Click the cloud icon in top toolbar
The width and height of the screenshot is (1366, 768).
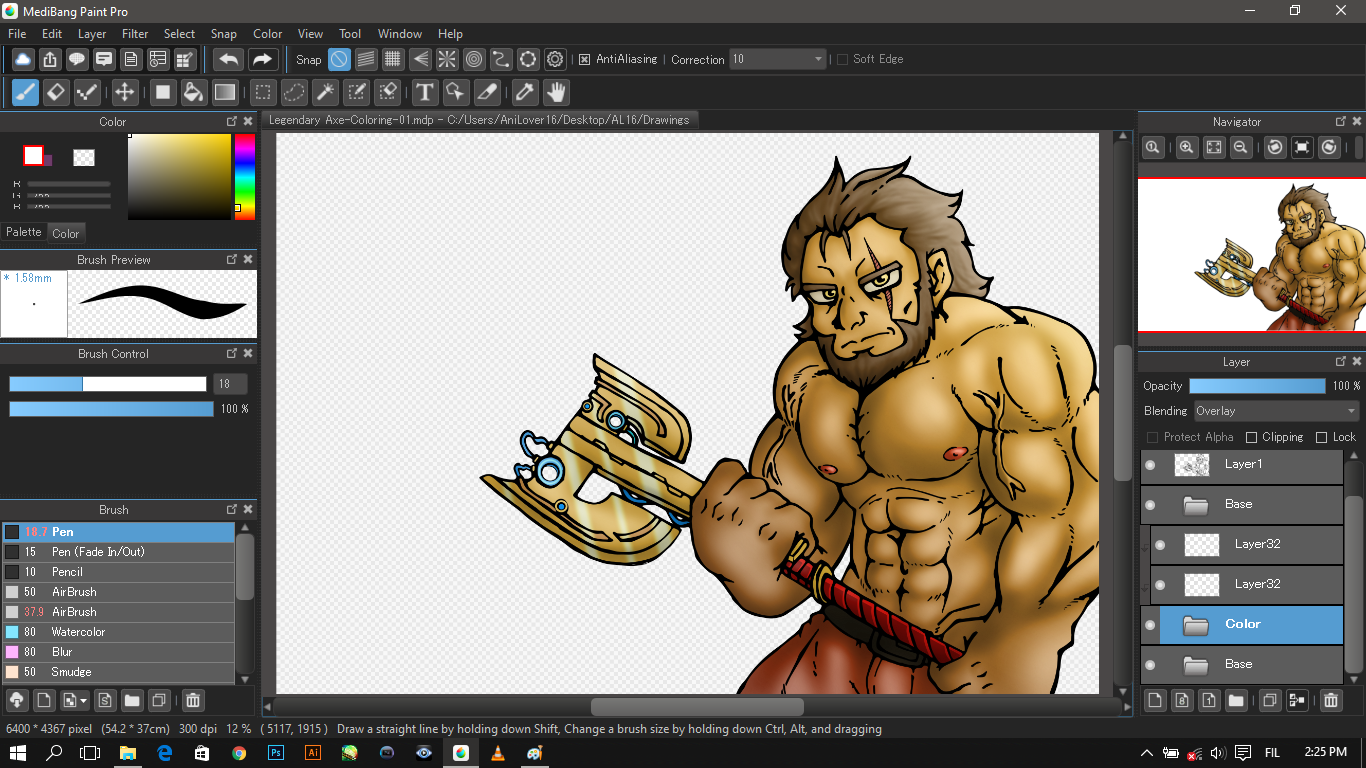tap(22, 59)
